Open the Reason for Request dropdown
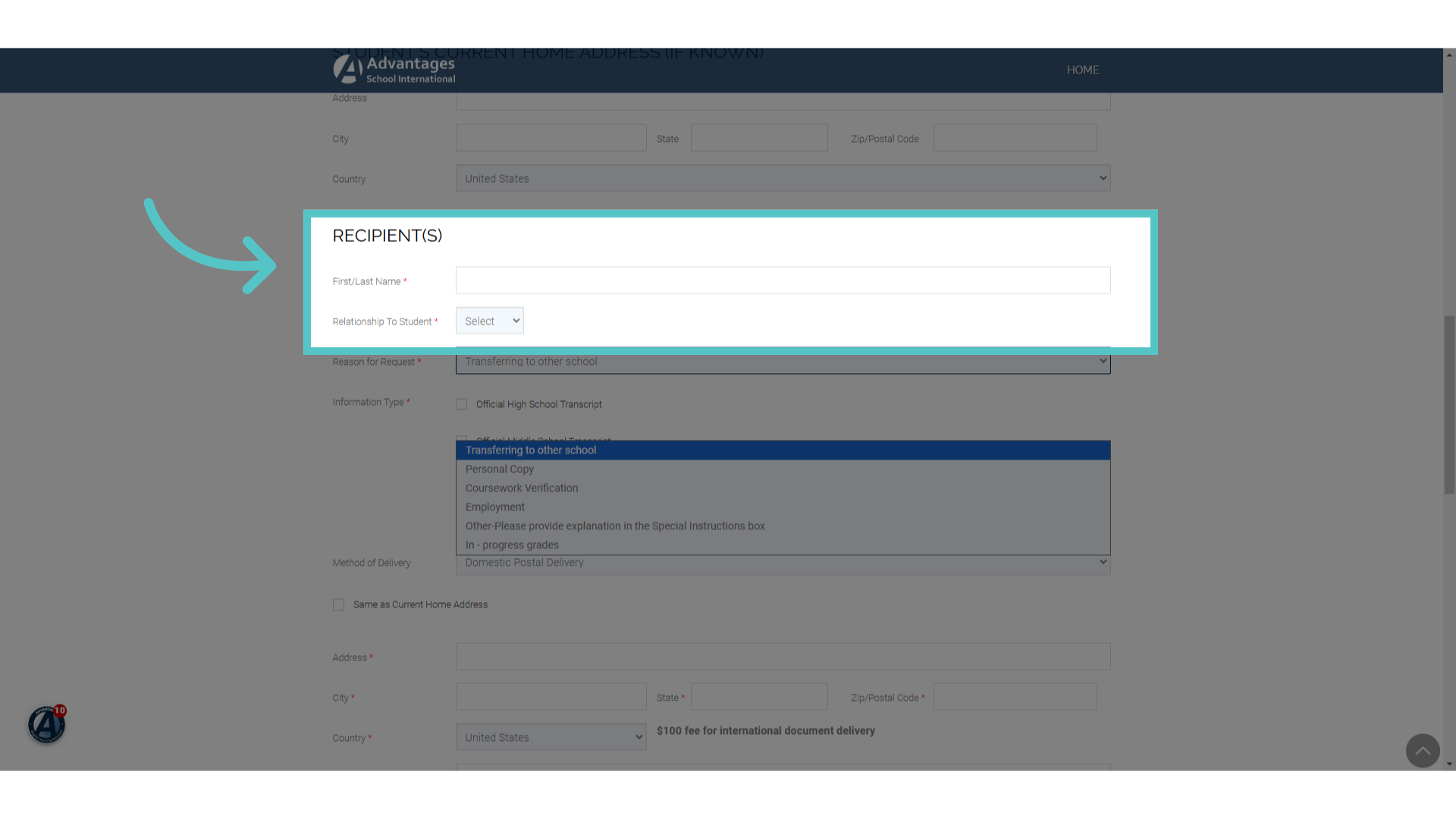 pyautogui.click(x=783, y=362)
